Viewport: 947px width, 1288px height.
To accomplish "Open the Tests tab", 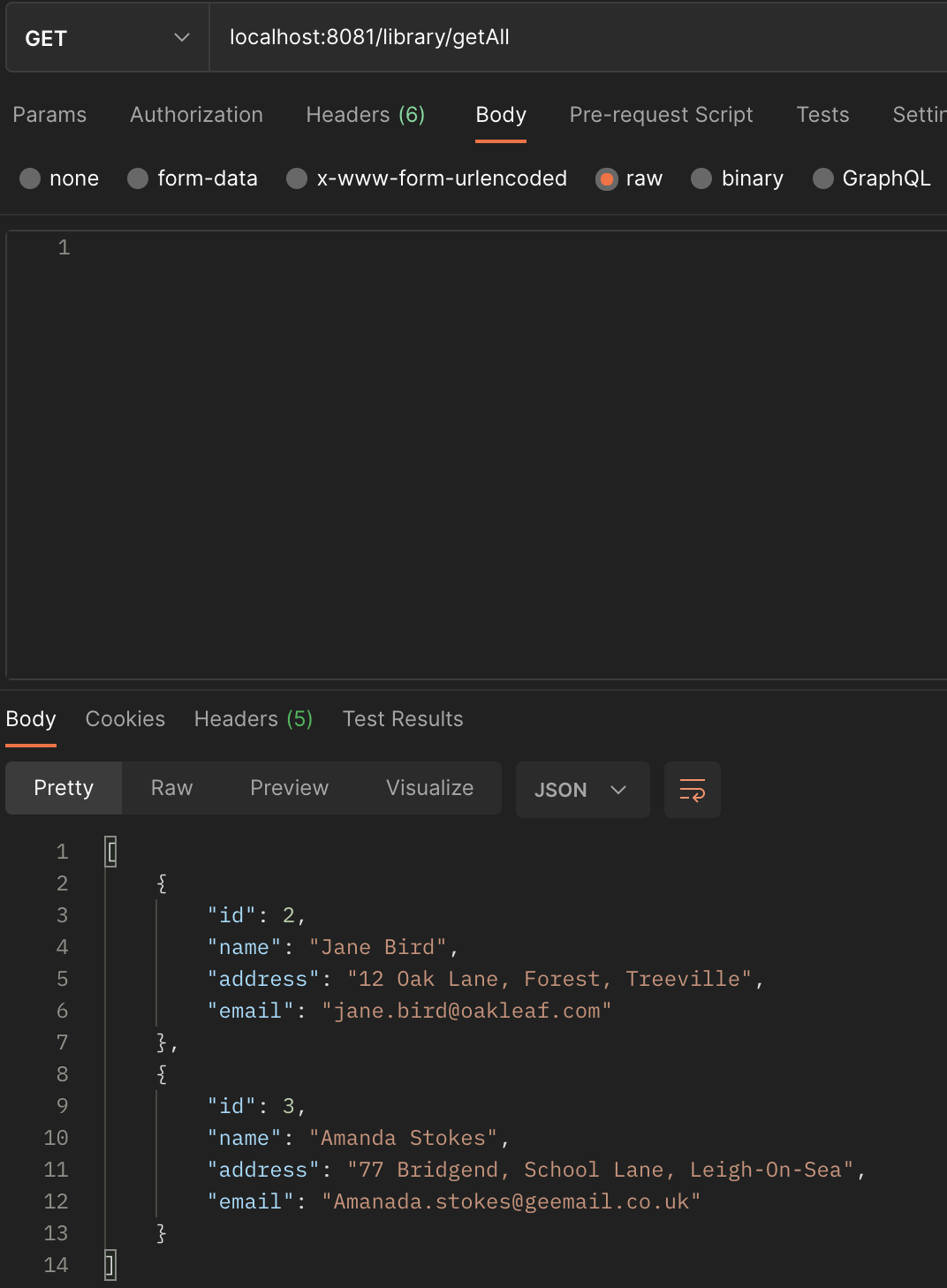I will pos(822,115).
